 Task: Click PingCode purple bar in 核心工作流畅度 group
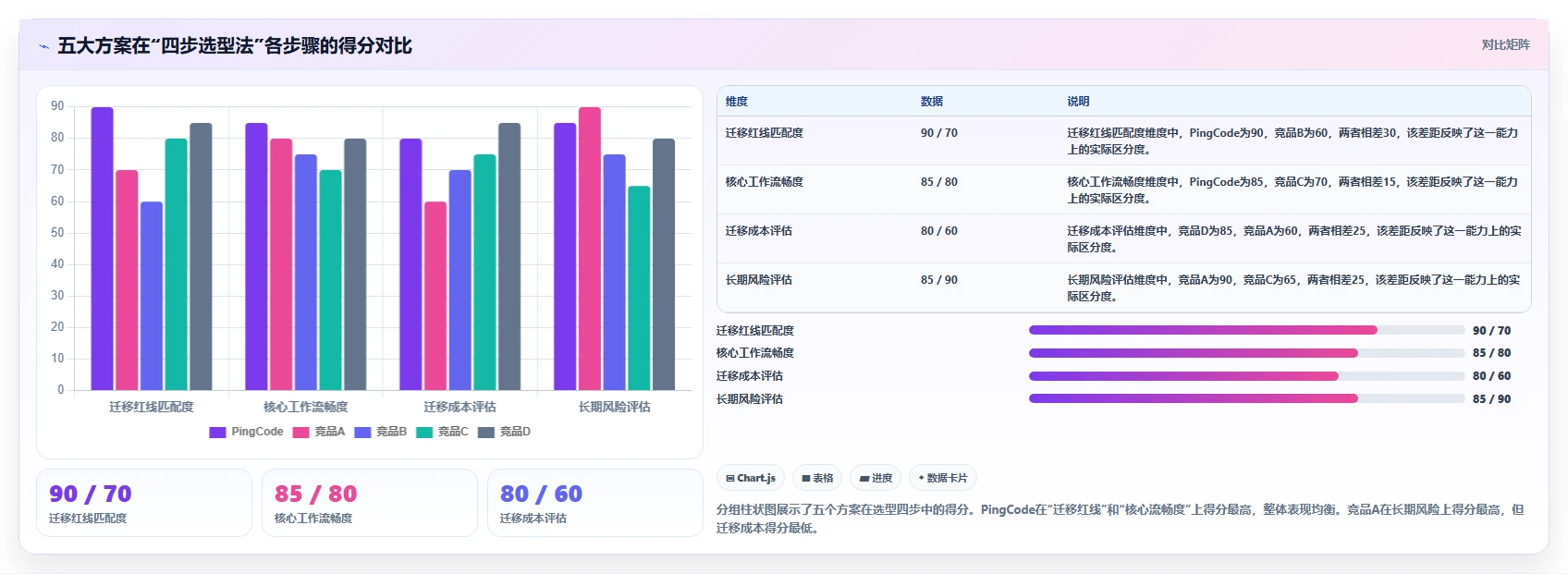pos(256,256)
